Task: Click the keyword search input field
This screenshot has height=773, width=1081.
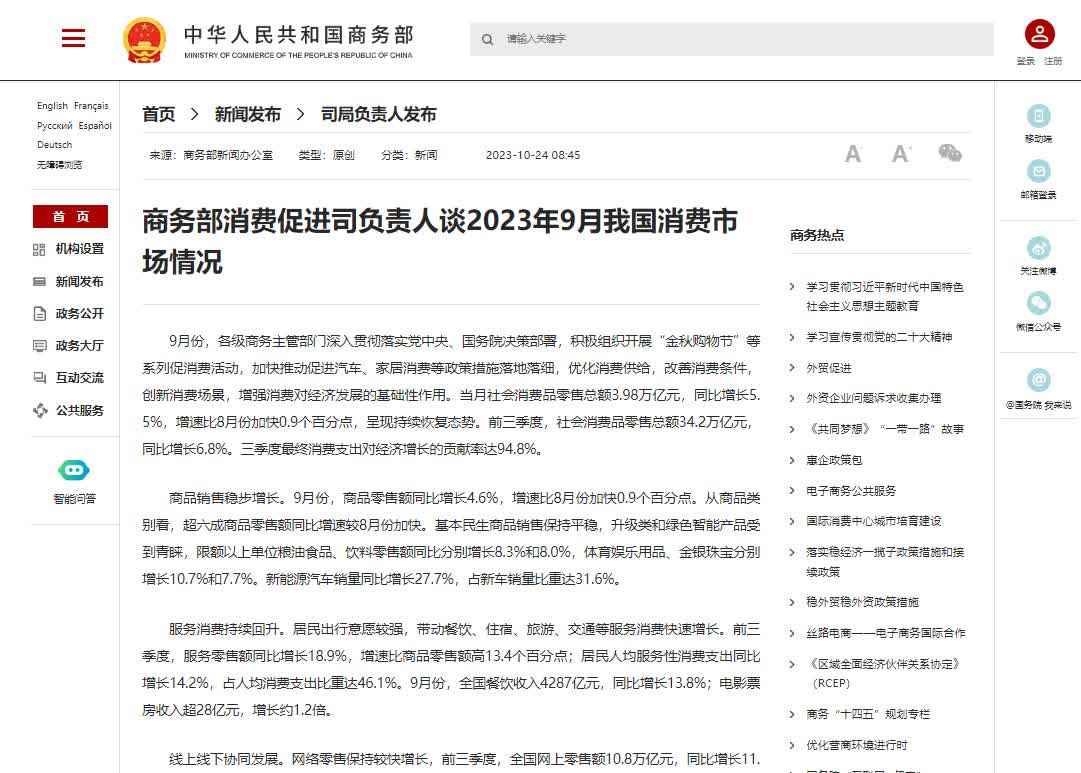Action: point(740,39)
